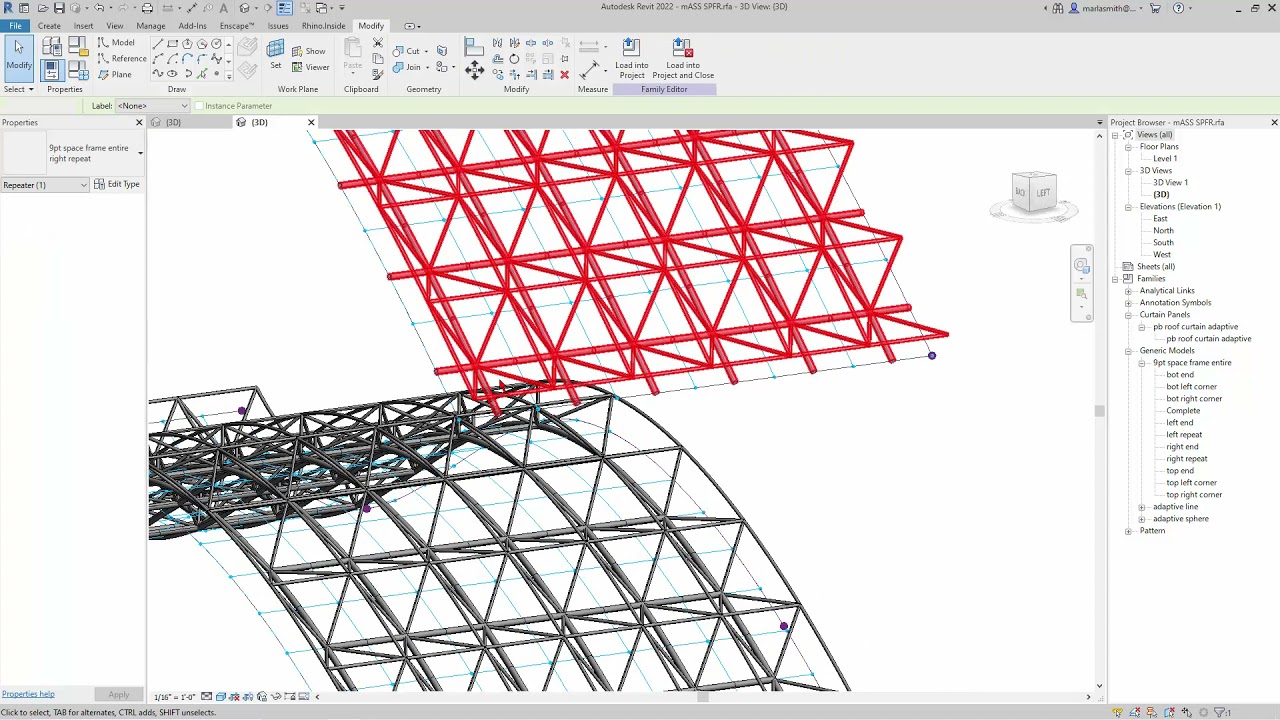Open the File menu tab

15,26
